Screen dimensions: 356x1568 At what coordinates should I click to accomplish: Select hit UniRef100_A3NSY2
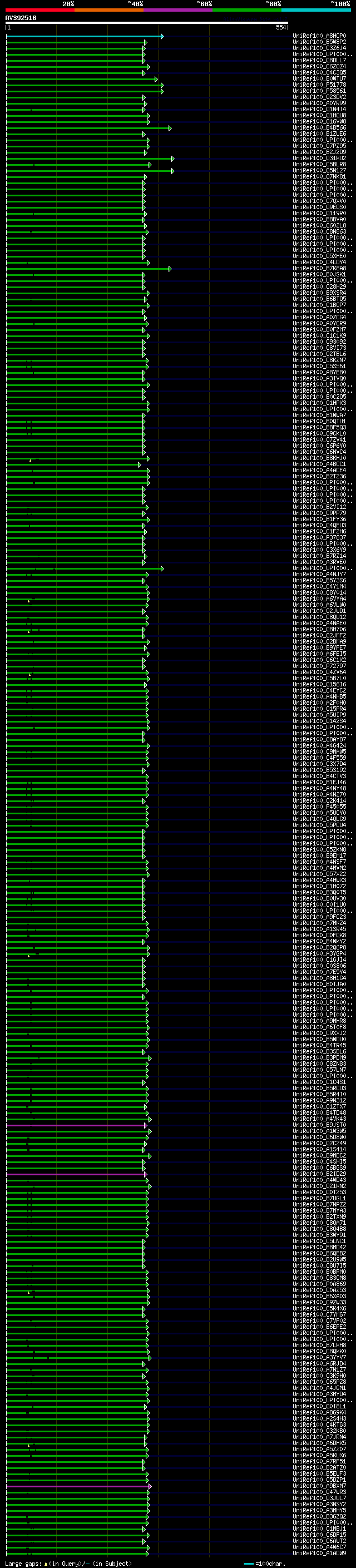(x=319, y=1504)
